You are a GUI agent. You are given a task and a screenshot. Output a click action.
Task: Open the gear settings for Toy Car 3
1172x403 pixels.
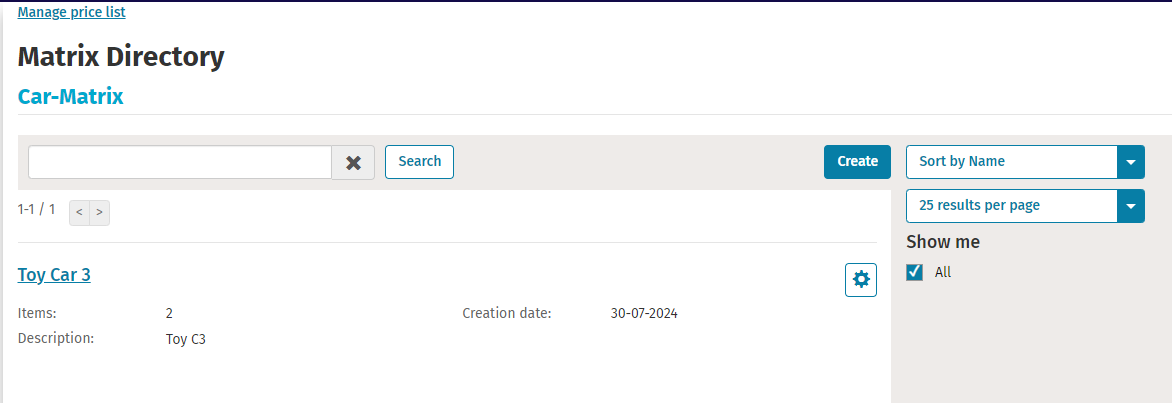tap(861, 280)
